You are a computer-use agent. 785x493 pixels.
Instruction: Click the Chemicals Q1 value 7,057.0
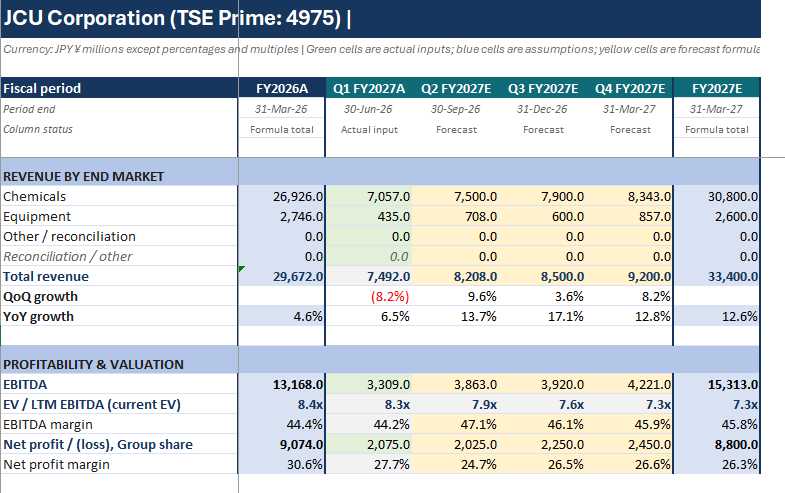click(x=369, y=196)
